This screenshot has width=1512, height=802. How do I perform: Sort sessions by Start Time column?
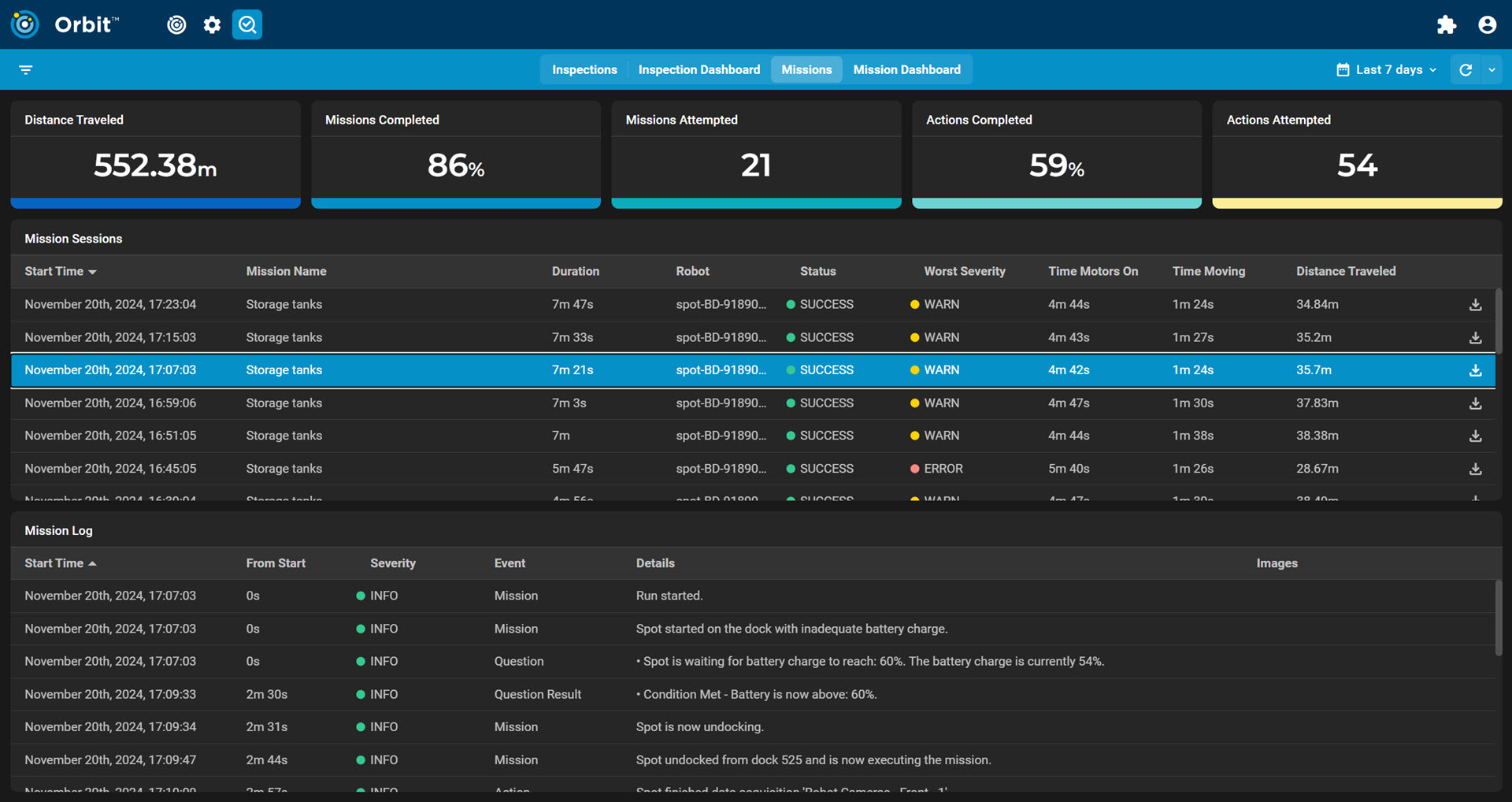(60, 271)
